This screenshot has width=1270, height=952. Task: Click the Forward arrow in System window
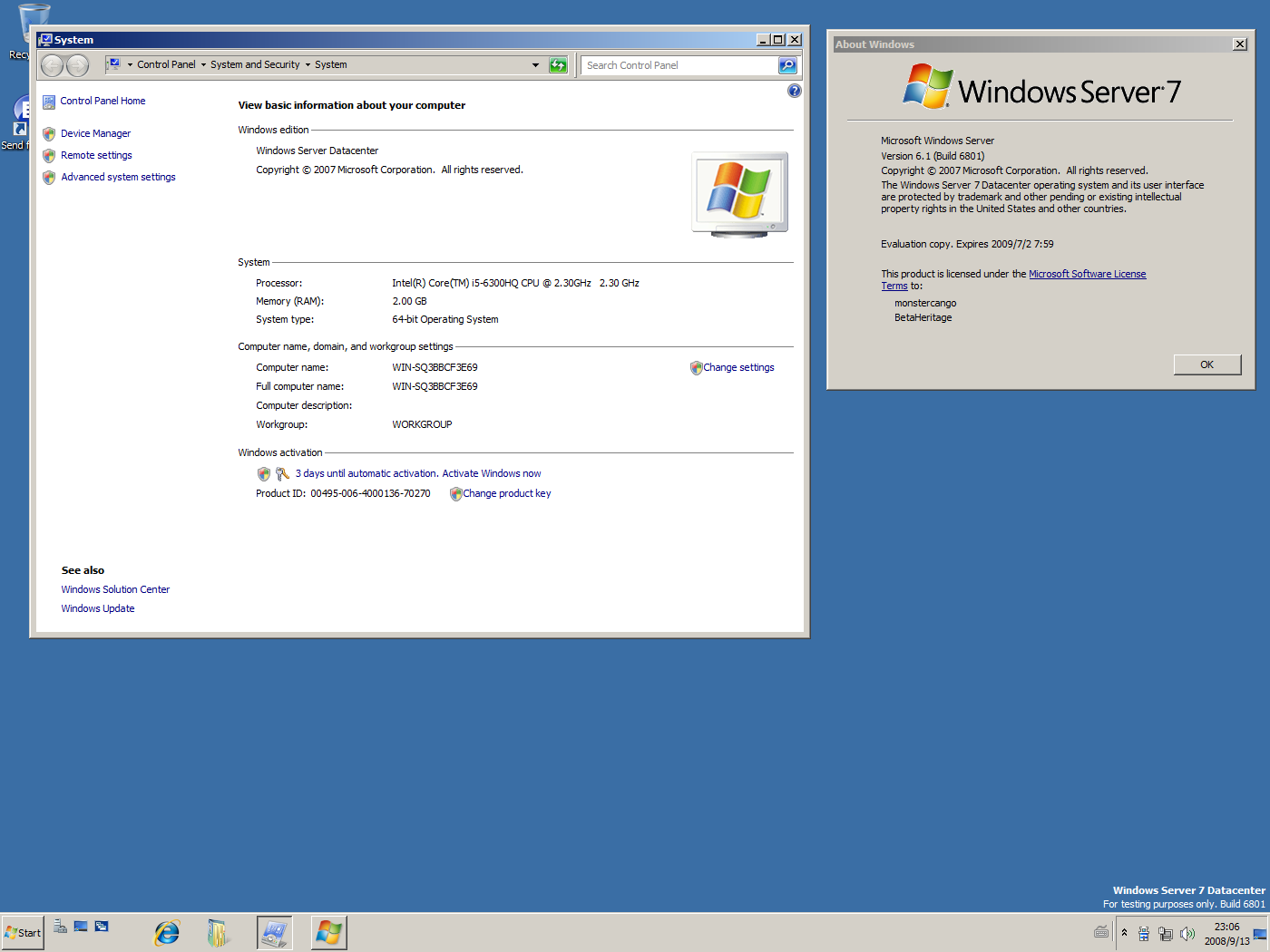78,65
